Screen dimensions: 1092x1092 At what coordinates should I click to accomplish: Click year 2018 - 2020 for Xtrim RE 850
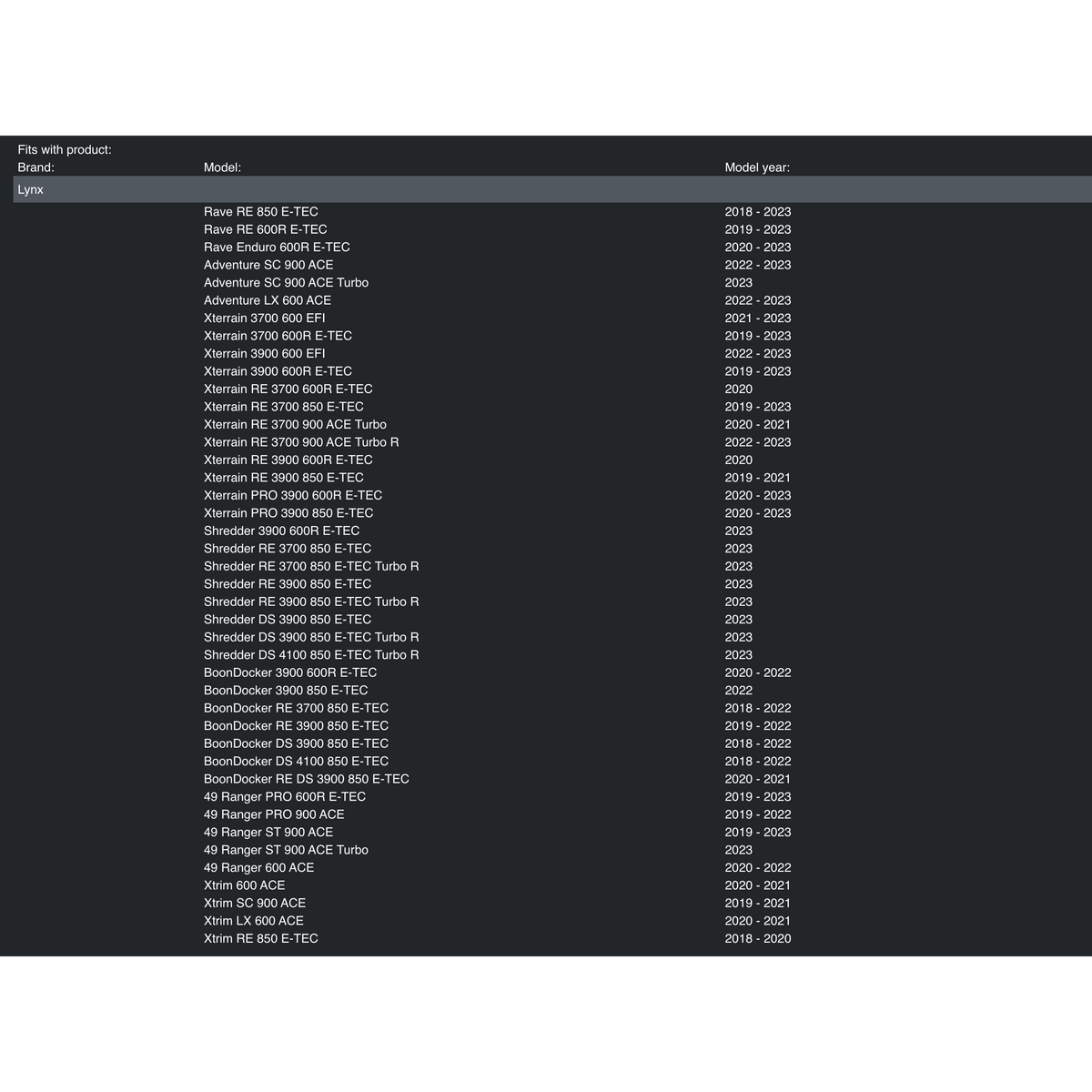click(x=758, y=939)
